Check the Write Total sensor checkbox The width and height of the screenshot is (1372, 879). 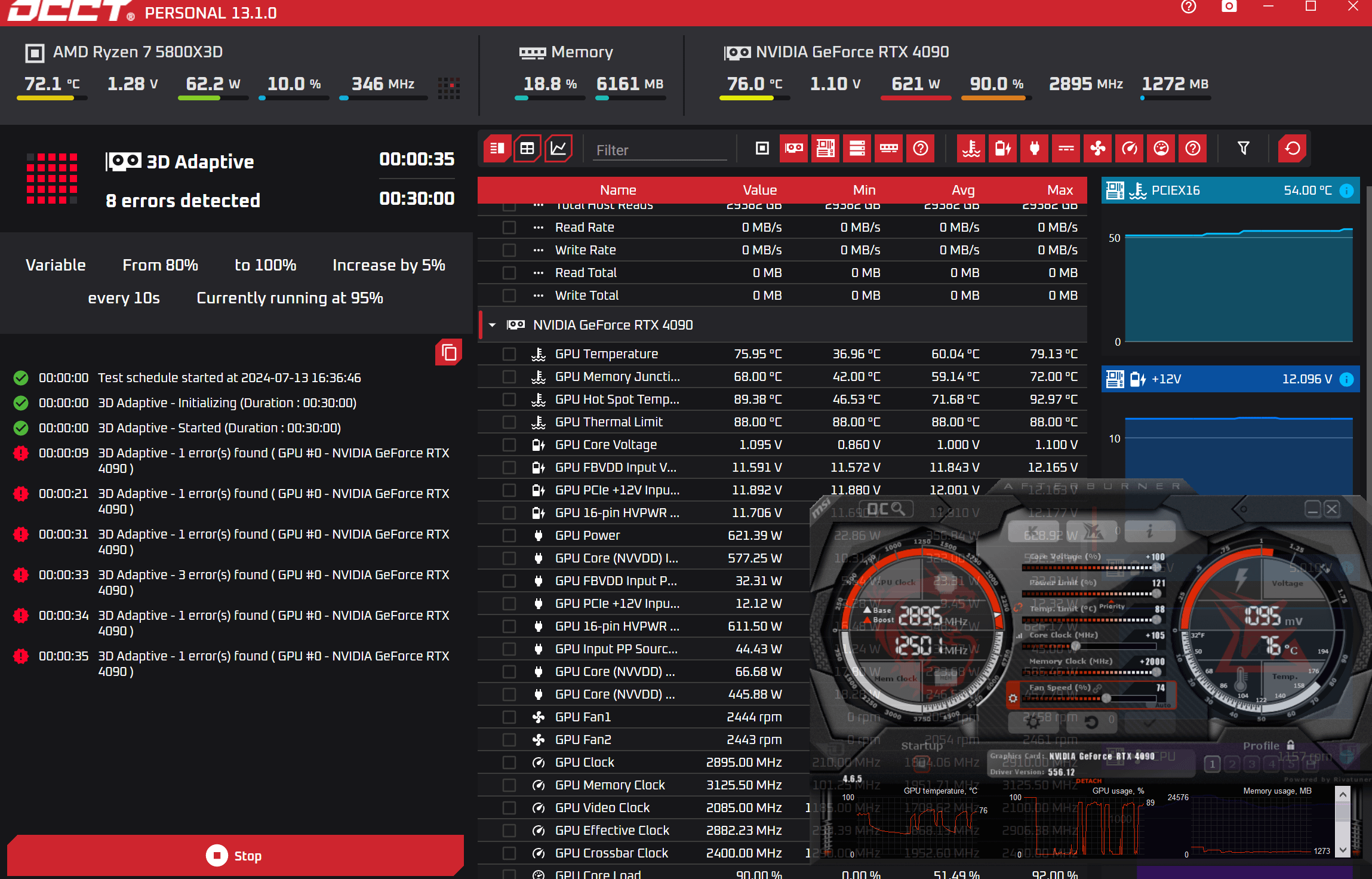[509, 296]
